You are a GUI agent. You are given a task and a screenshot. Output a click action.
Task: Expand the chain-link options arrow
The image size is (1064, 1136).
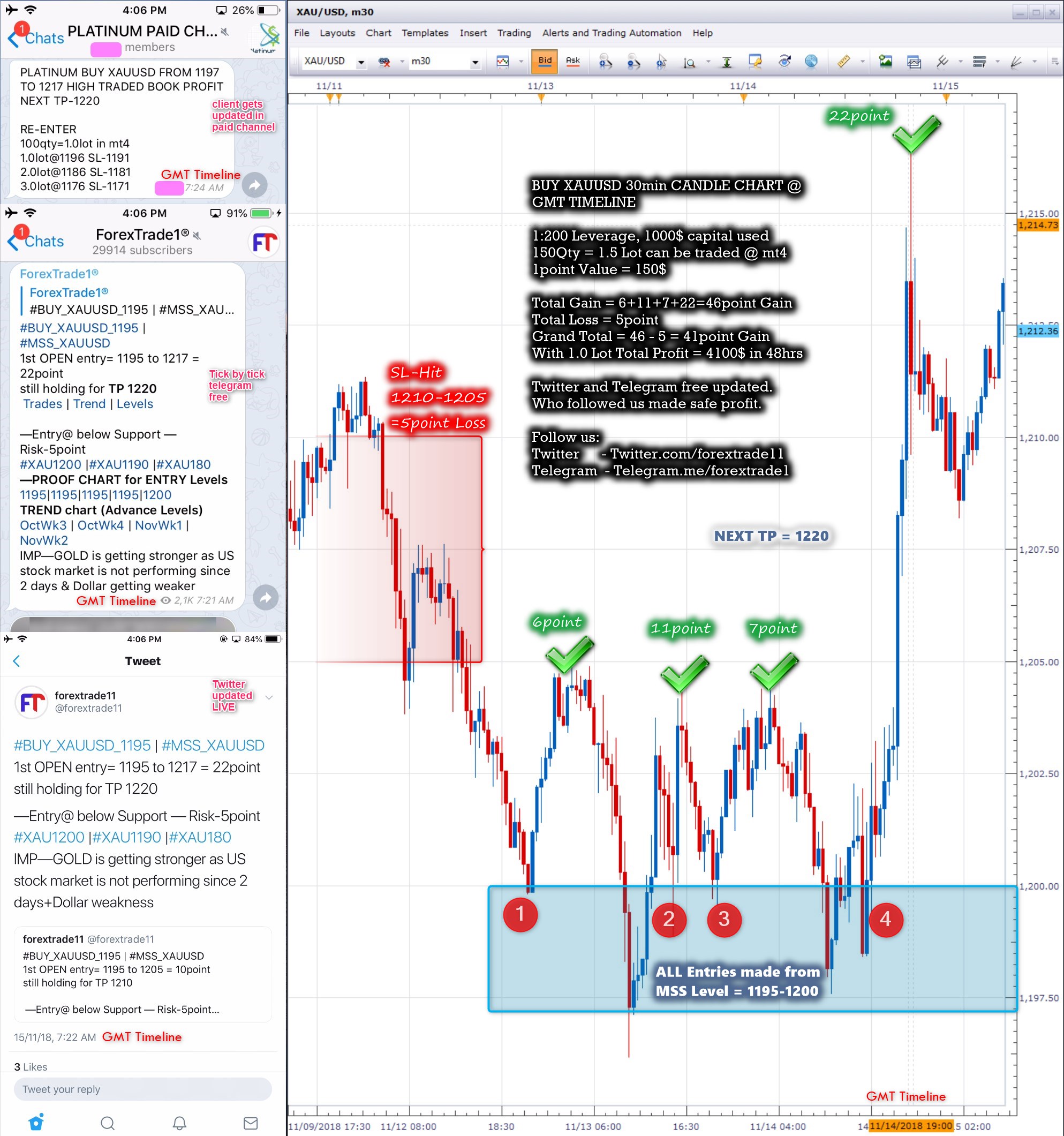[x=402, y=62]
